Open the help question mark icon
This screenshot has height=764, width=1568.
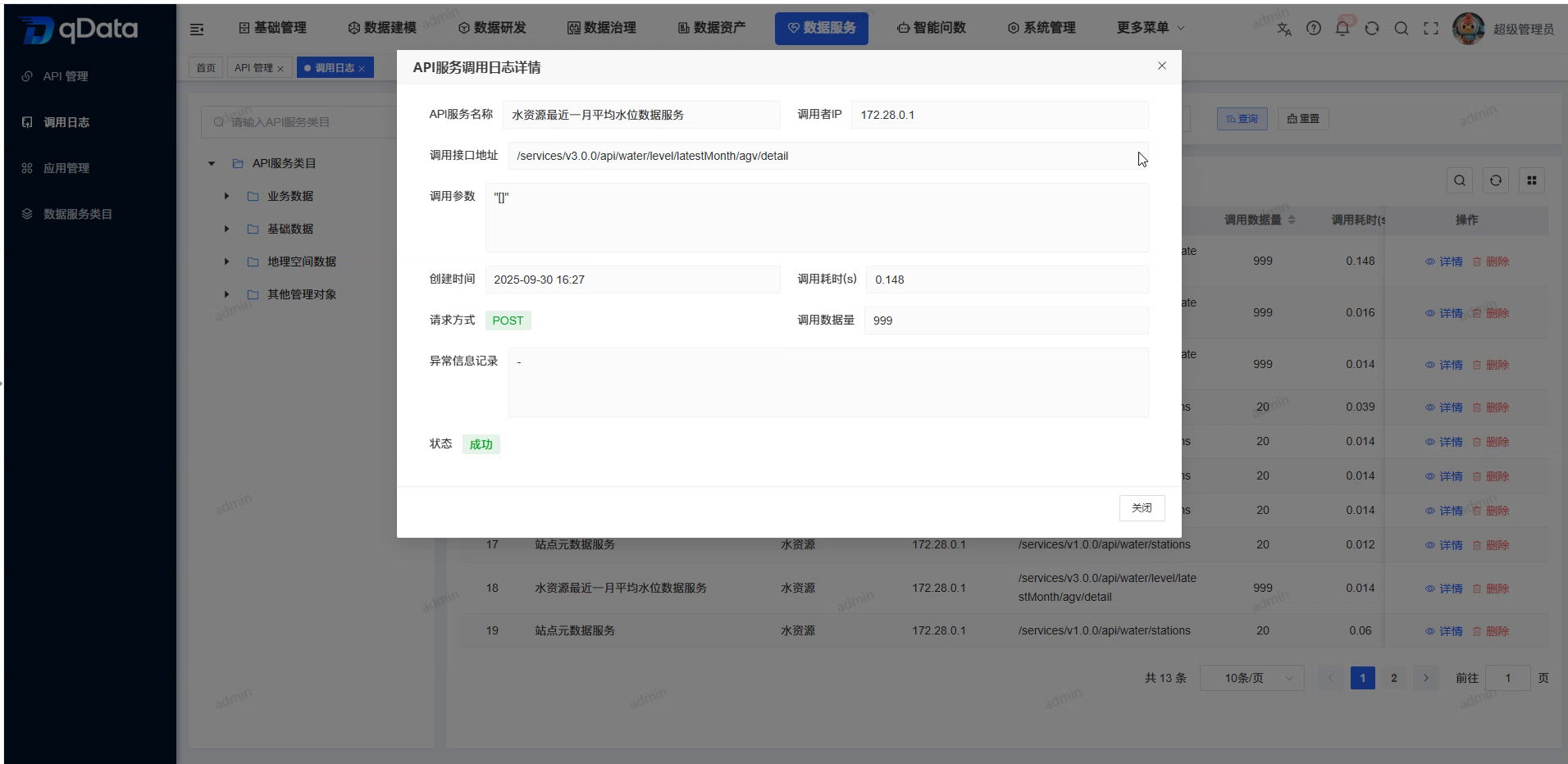[x=1314, y=29]
